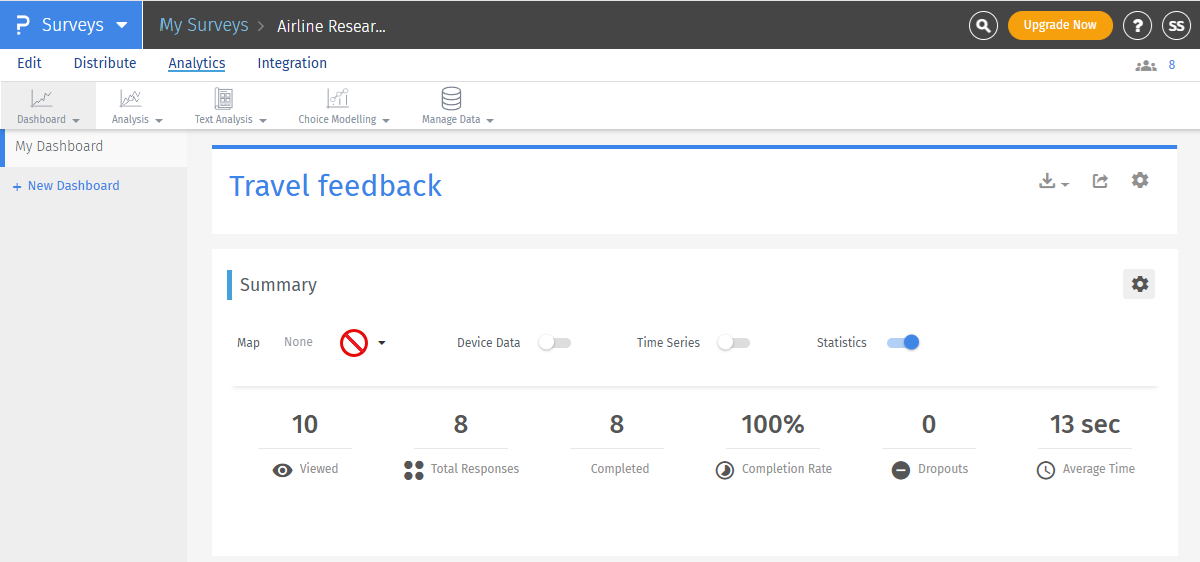Go to the Integration tab
Viewport: 1200px width, 562px height.
click(x=292, y=63)
